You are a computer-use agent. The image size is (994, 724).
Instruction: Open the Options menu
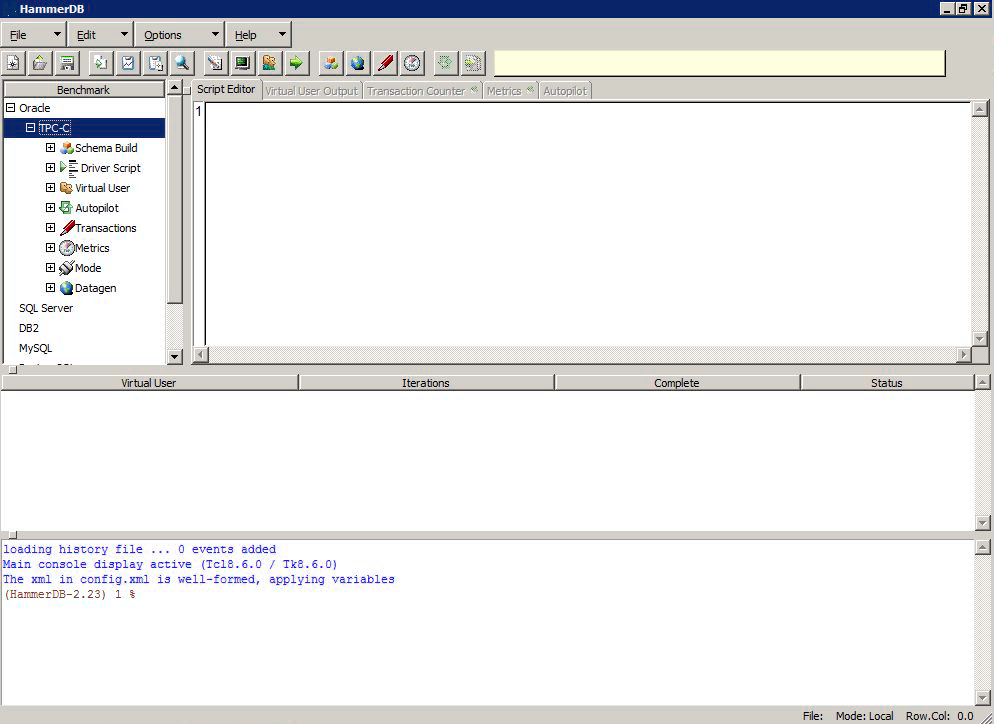[x=179, y=35]
